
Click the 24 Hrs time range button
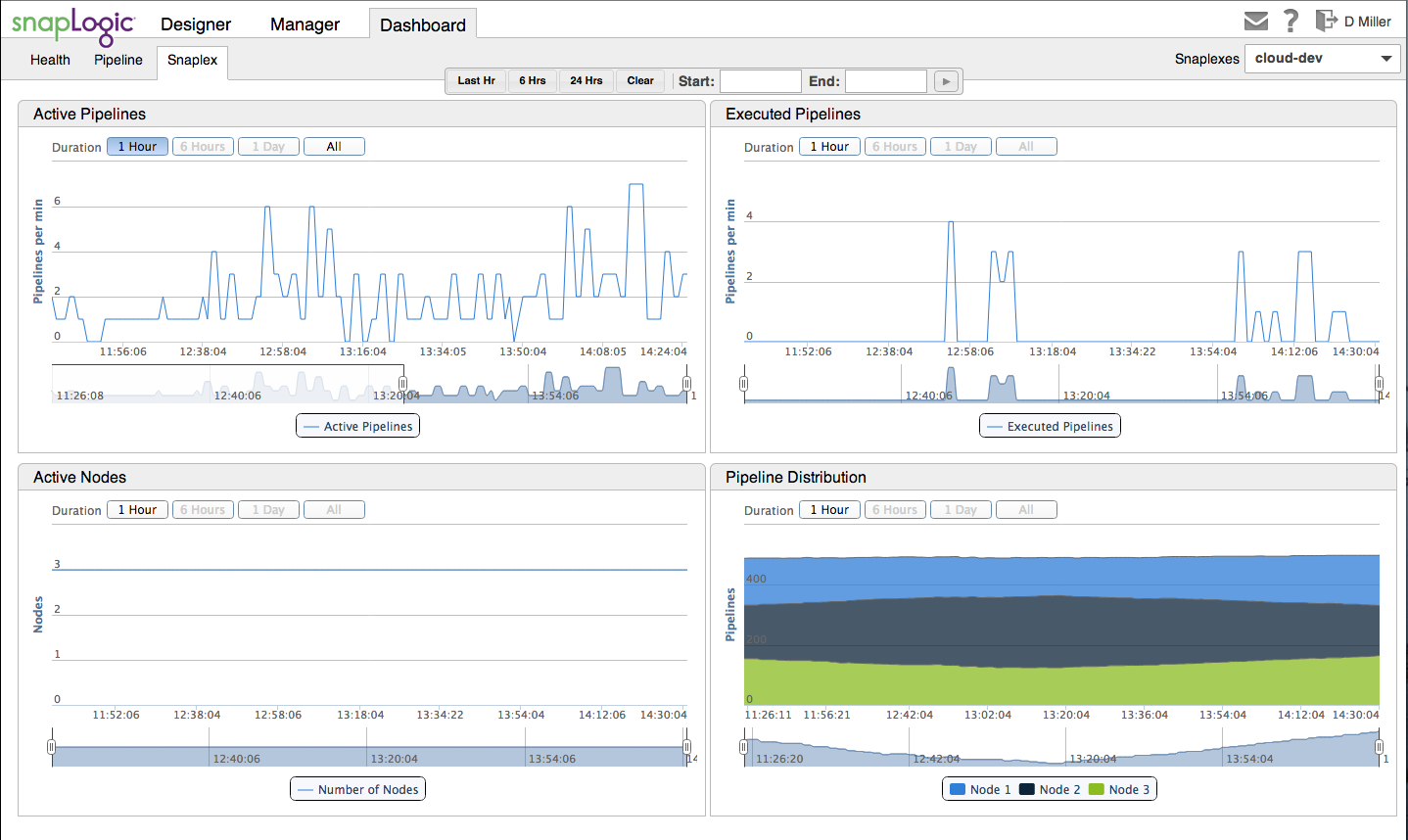click(x=587, y=80)
